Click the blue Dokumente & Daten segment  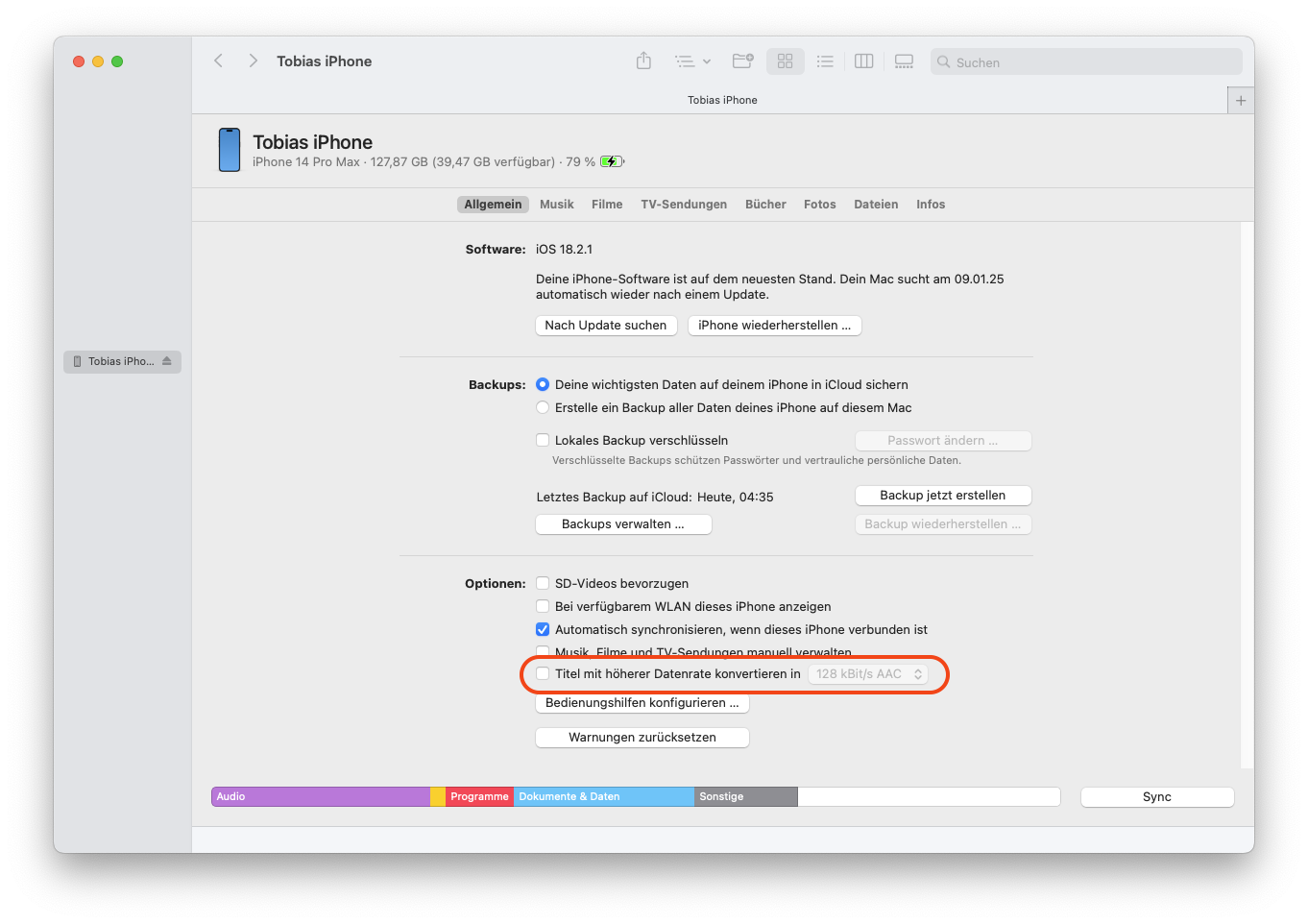(x=604, y=797)
